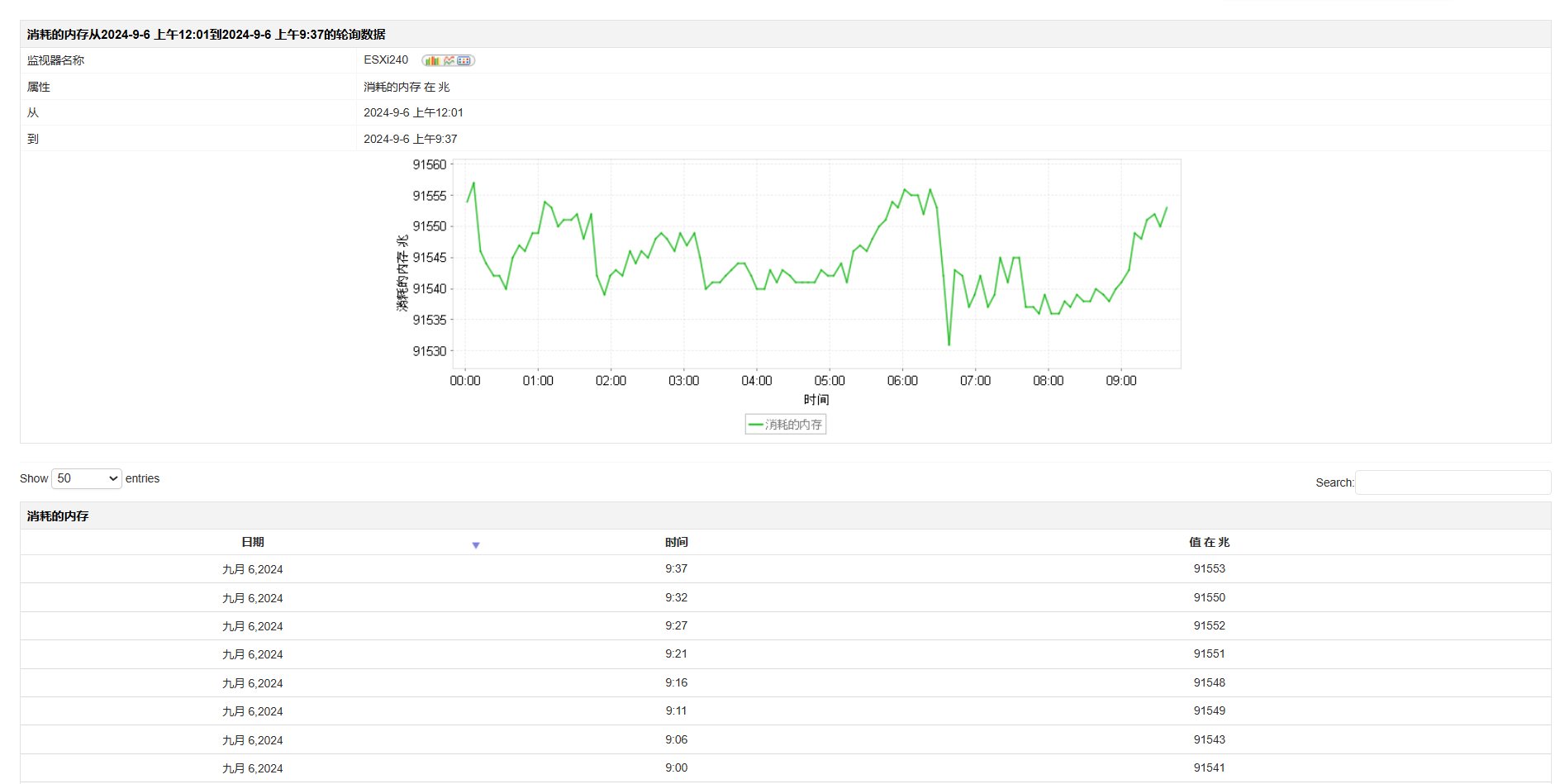The image size is (1560, 784).
Task: Click the sort arrow in the 日期 column
Action: pyautogui.click(x=476, y=545)
